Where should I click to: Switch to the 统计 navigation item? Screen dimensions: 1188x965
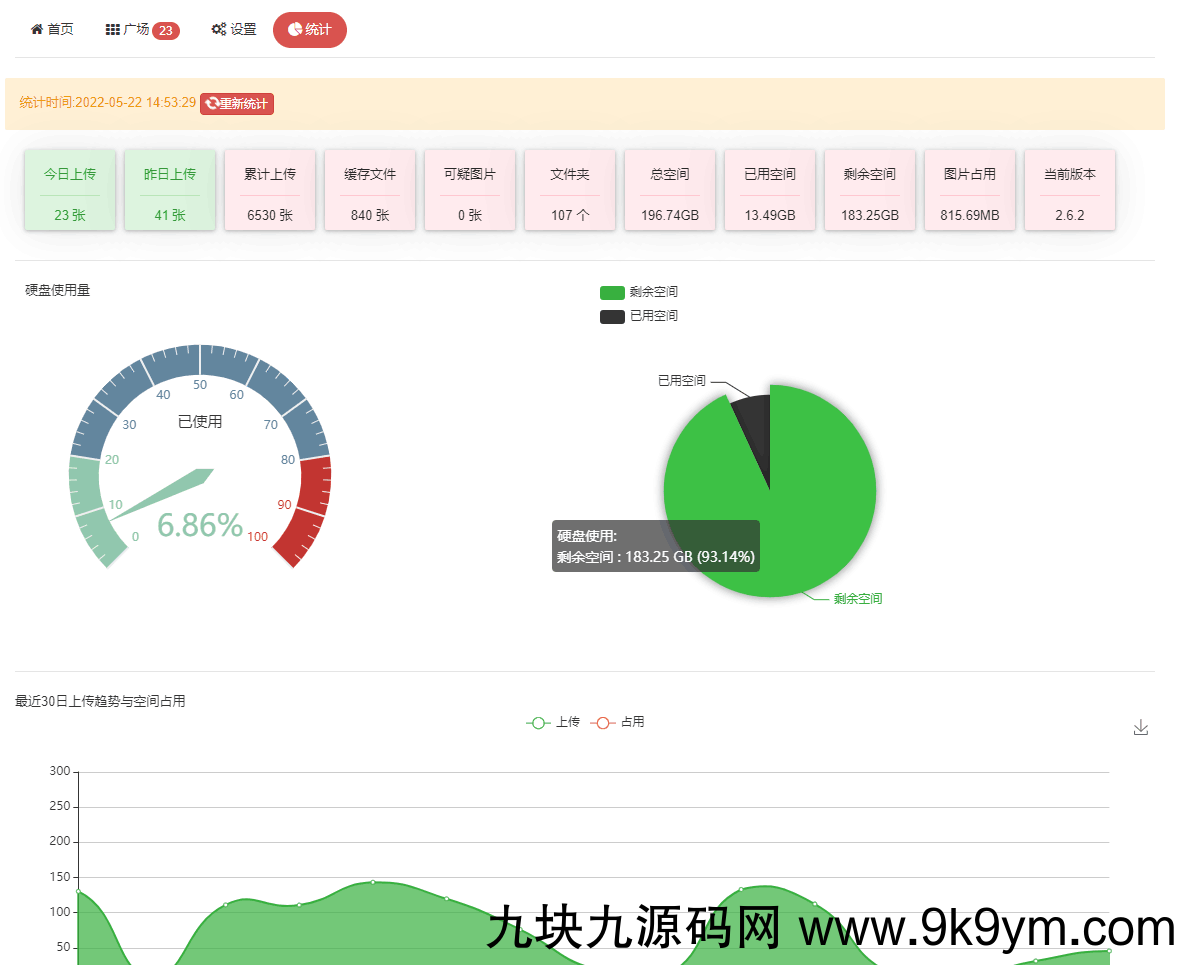pyautogui.click(x=310, y=29)
